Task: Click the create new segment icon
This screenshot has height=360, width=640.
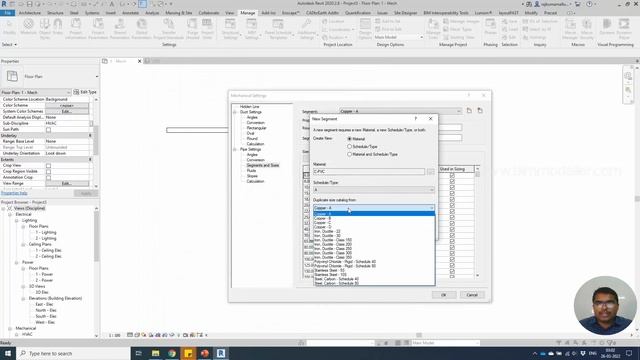Action: (469, 111)
